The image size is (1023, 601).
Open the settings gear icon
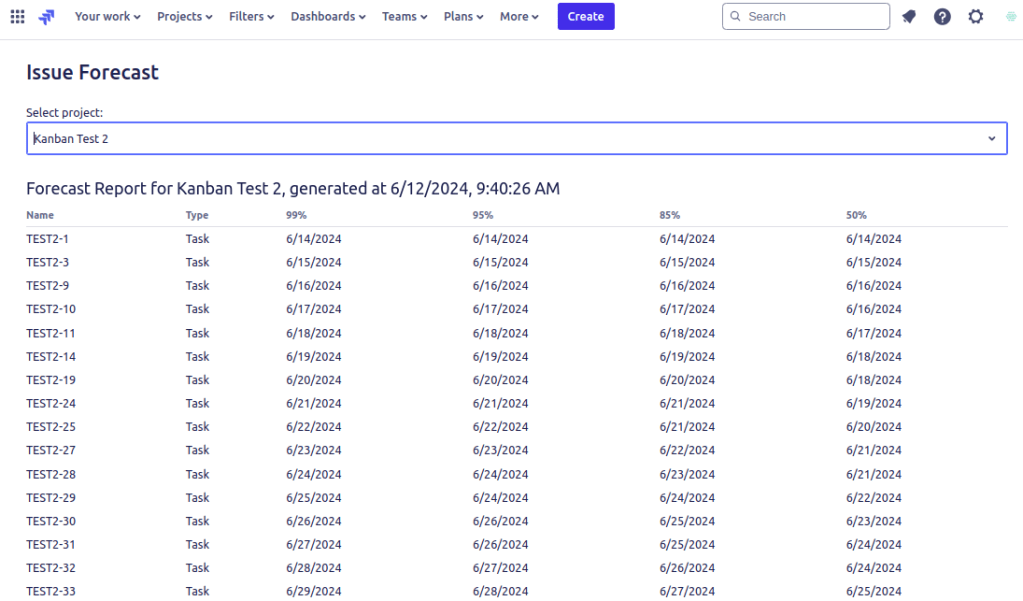pos(976,16)
